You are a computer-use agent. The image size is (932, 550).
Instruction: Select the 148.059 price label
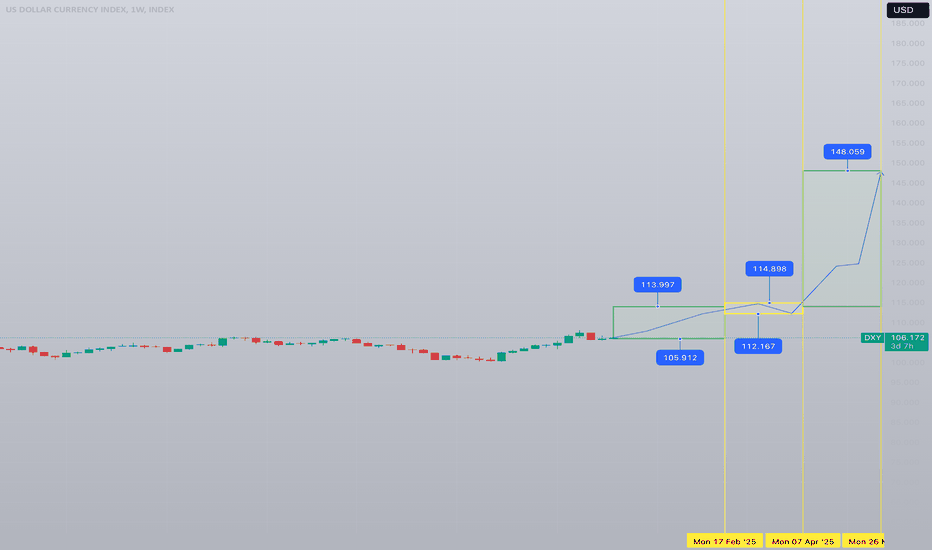tap(848, 152)
